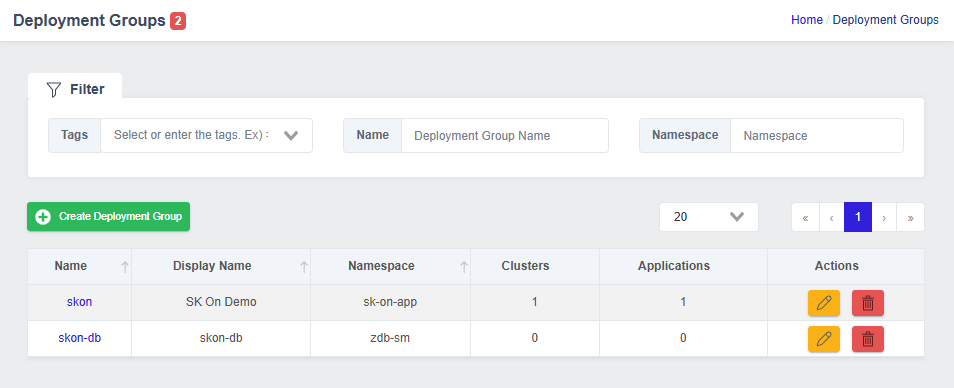This screenshot has width=954, height=388.
Task: Click the Home breadcrumb link
Action: click(807, 20)
